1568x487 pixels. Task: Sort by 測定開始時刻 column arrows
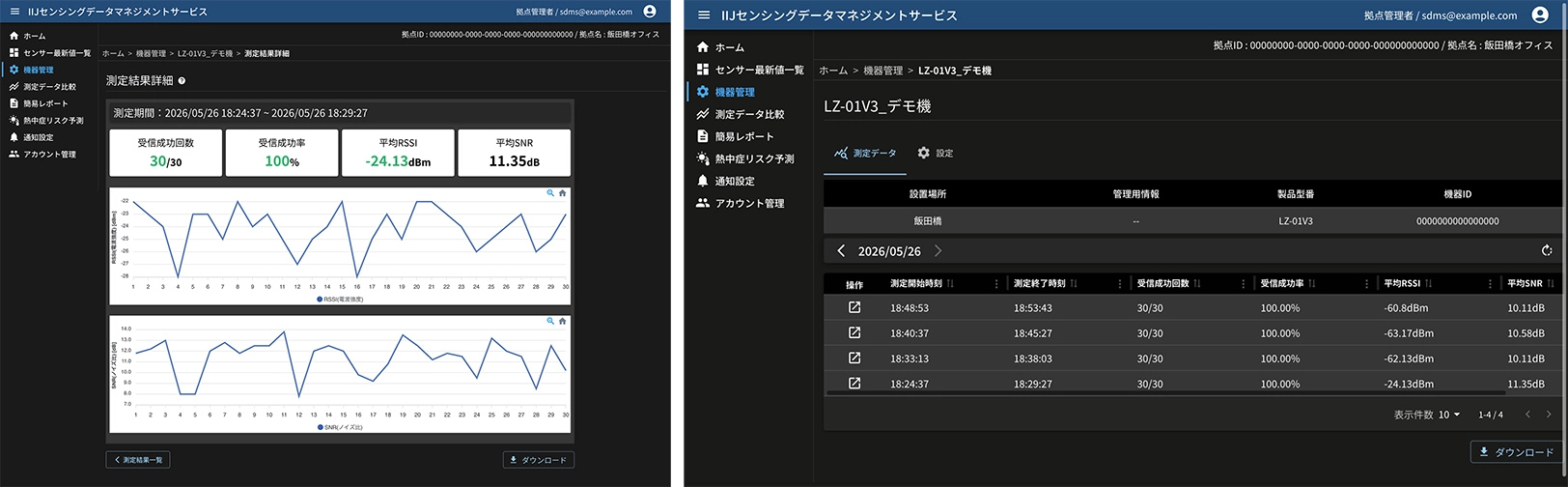pos(950,283)
